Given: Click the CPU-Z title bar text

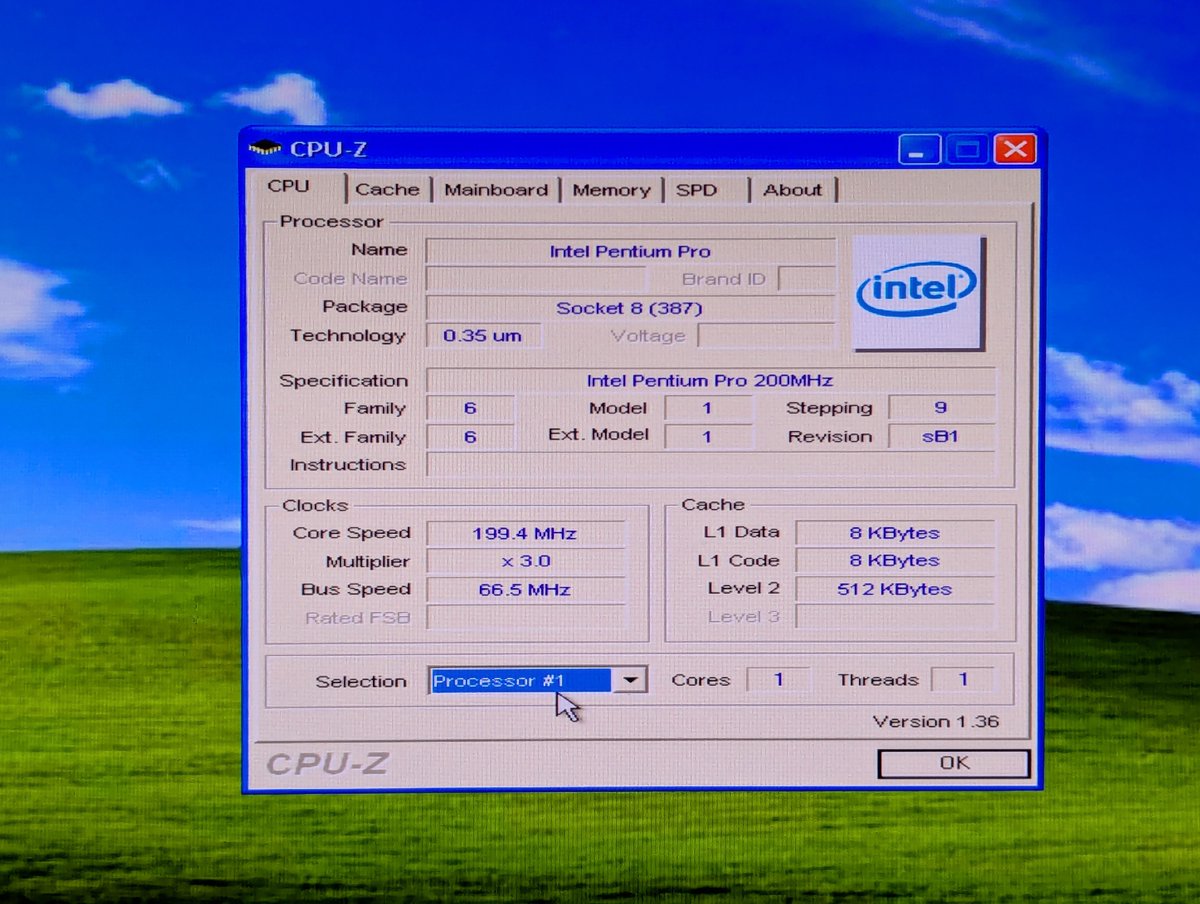Looking at the screenshot, I should tap(328, 150).
